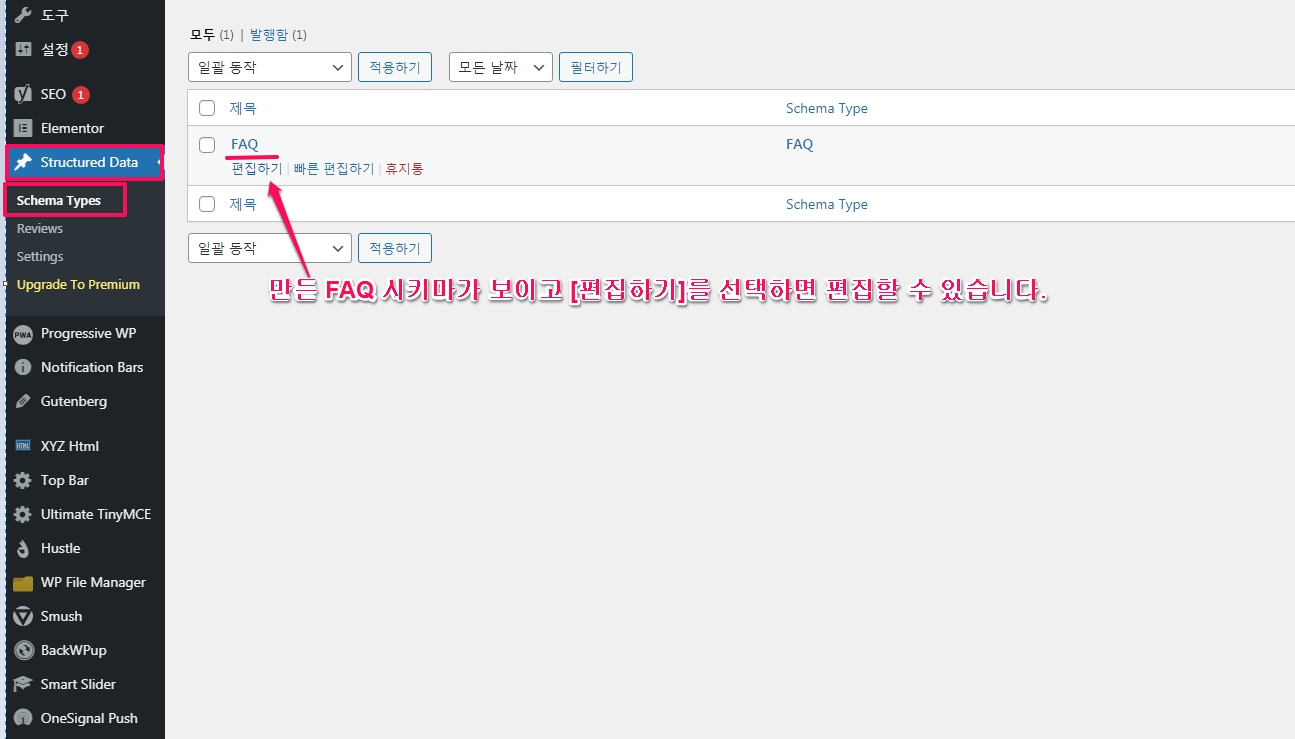The width and height of the screenshot is (1295, 739).
Task: Tick the checkbox for the FAQ row
Action: [207, 144]
